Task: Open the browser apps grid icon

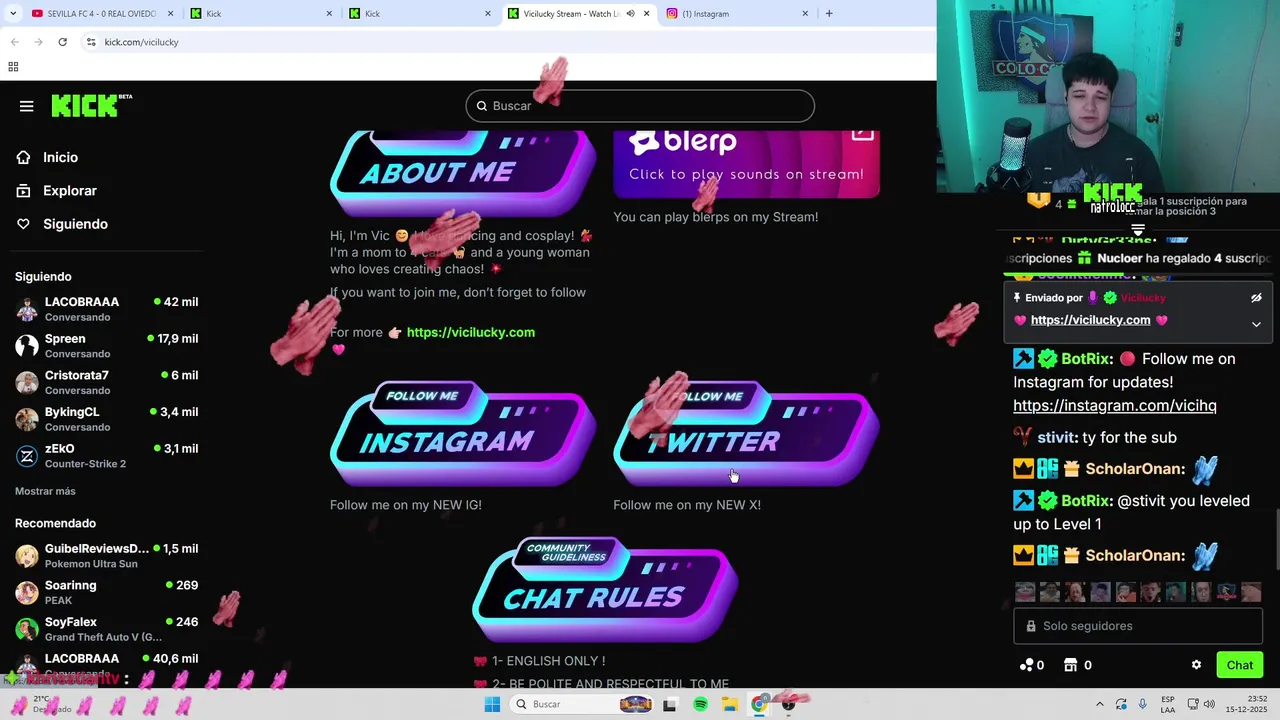Action: click(13, 67)
